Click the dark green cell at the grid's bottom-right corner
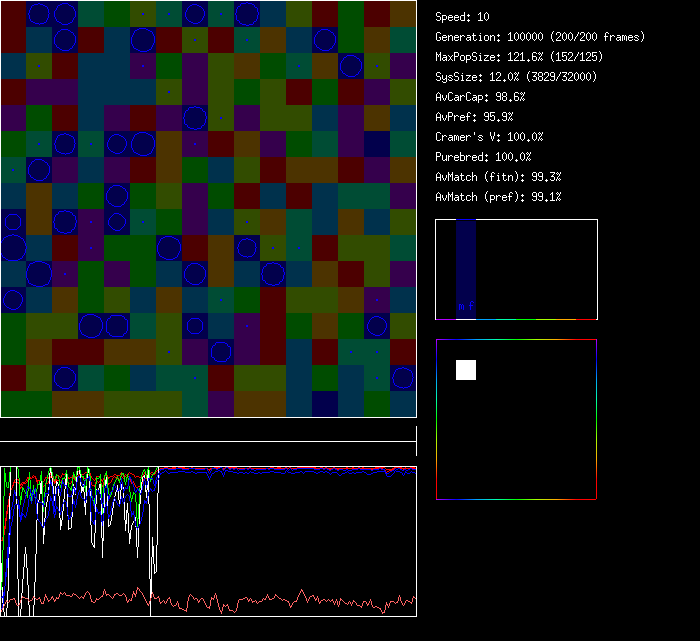 [x=403, y=403]
